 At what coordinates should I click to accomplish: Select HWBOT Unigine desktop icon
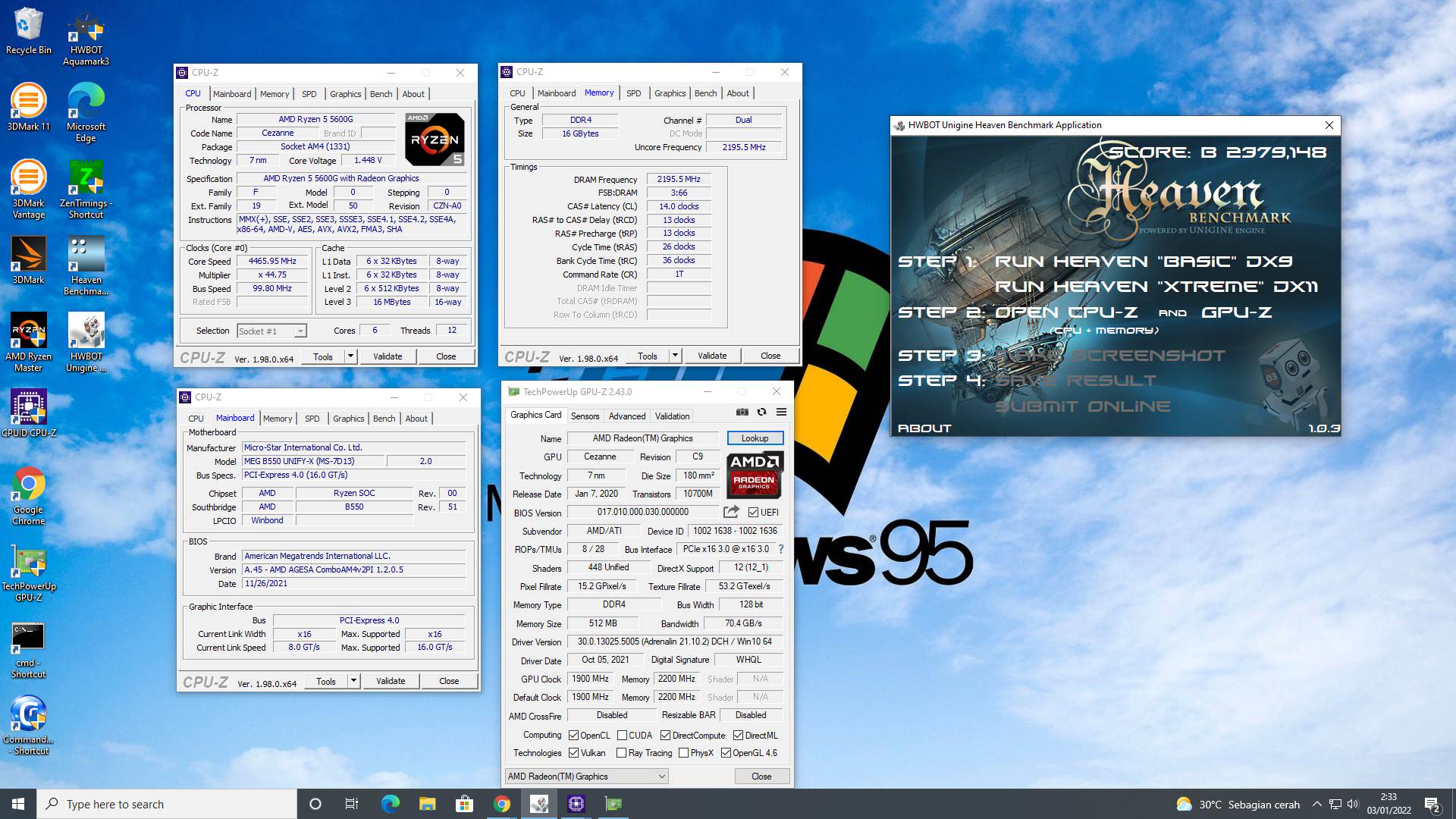(x=86, y=343)
